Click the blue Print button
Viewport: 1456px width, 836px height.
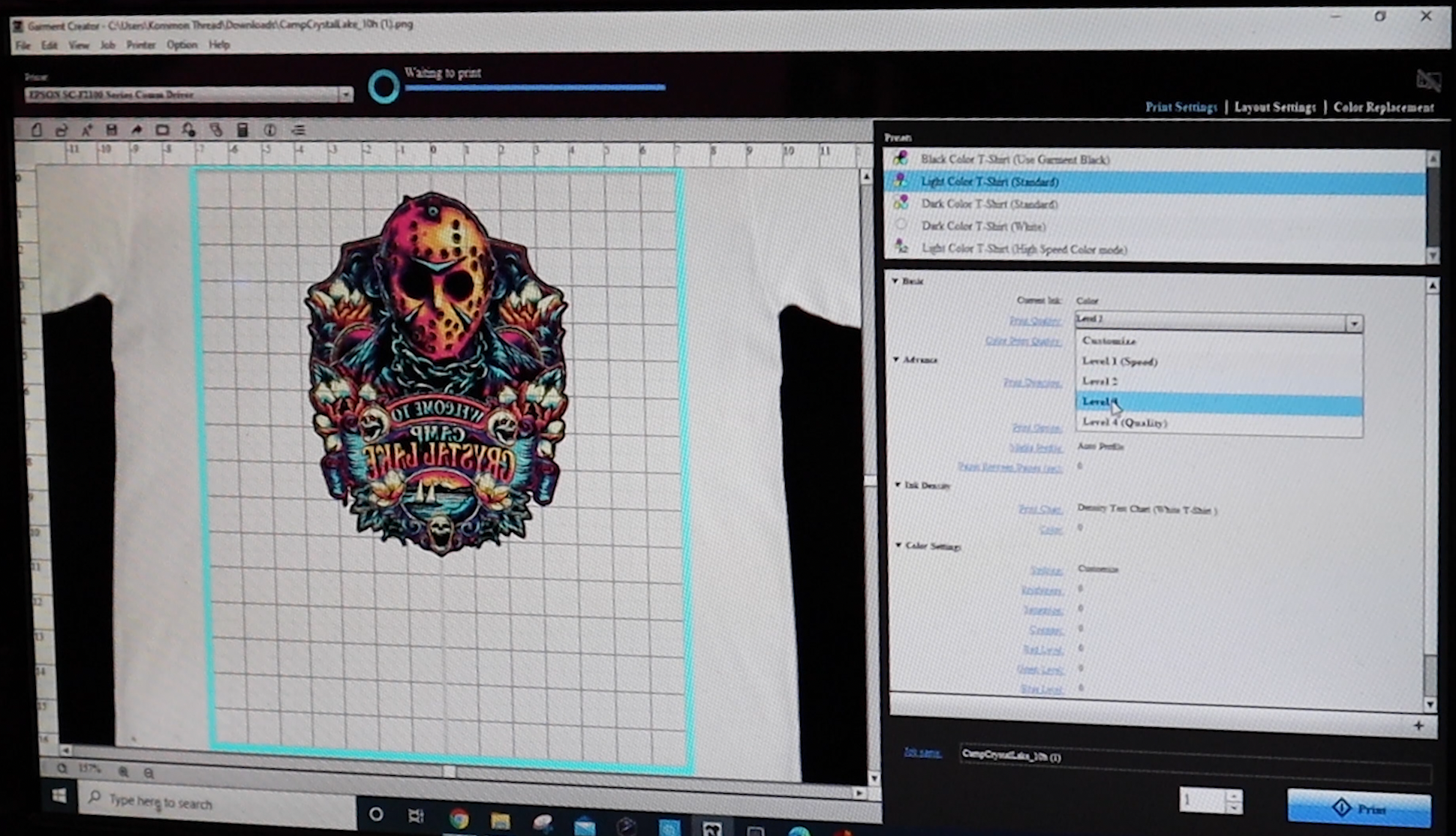point(1359,809)
